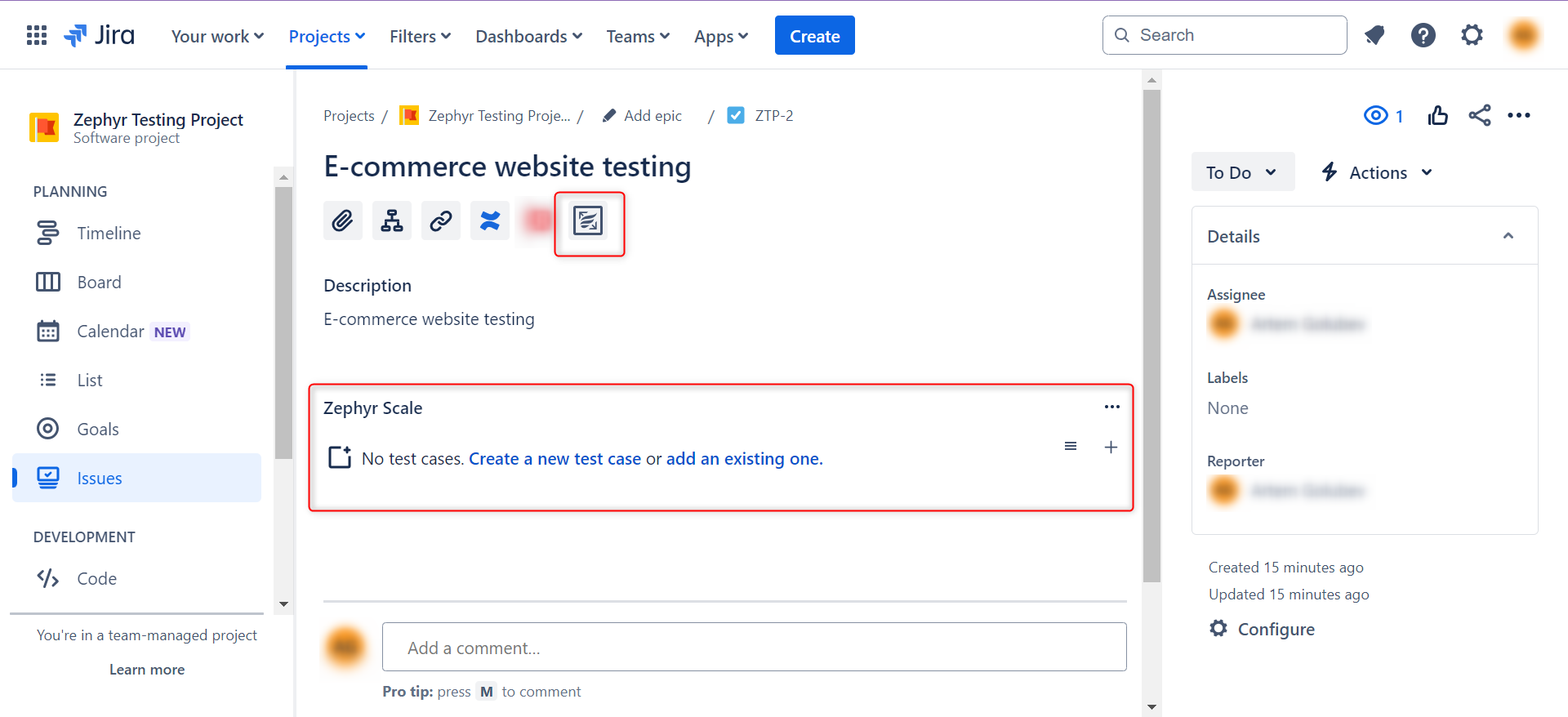Open the Dashboards menu
This screenshot has height=717, width=1568.
click(528, 36)
